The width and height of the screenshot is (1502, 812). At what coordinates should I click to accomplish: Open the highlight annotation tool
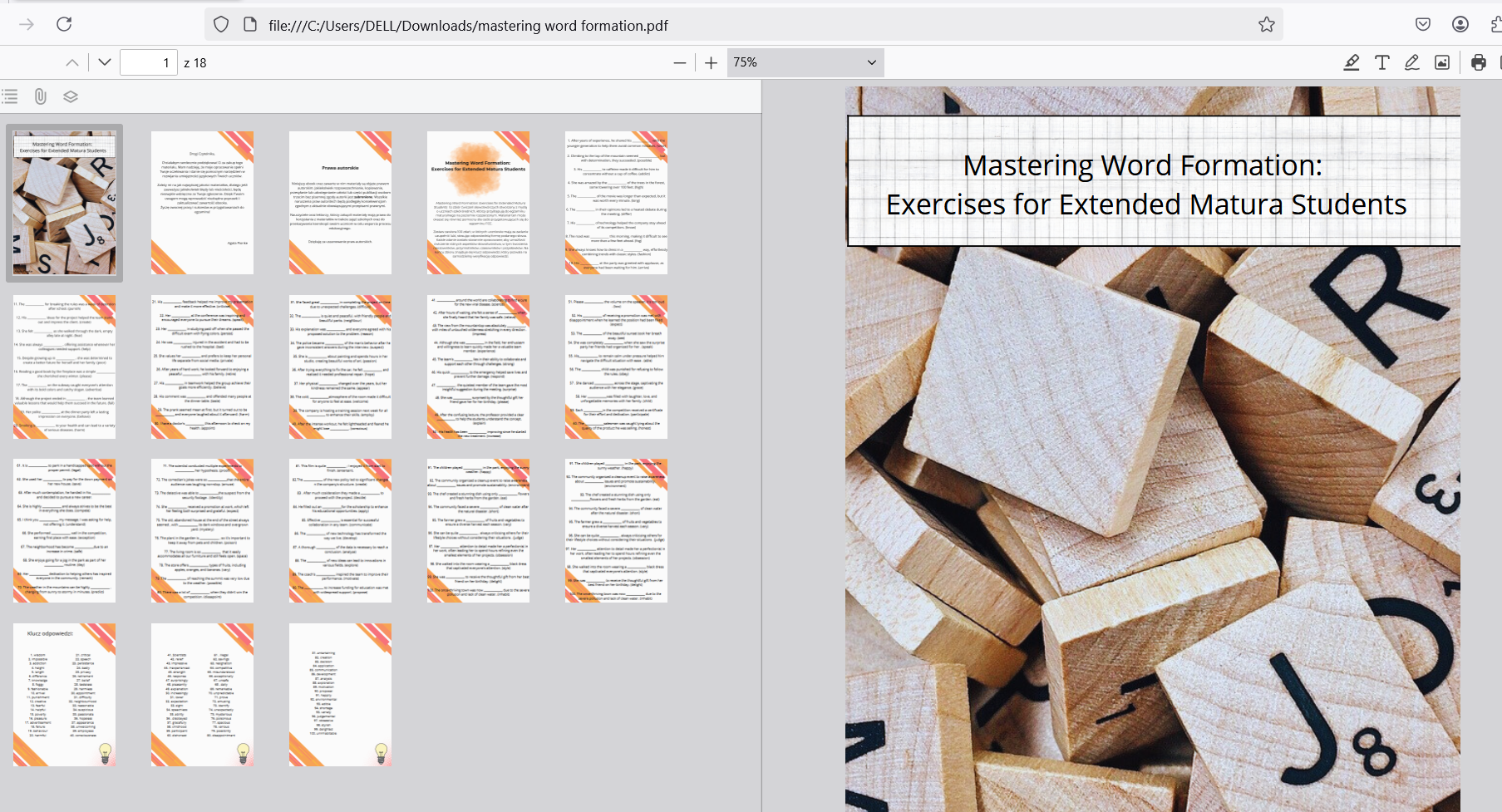tap(1352, 62)
